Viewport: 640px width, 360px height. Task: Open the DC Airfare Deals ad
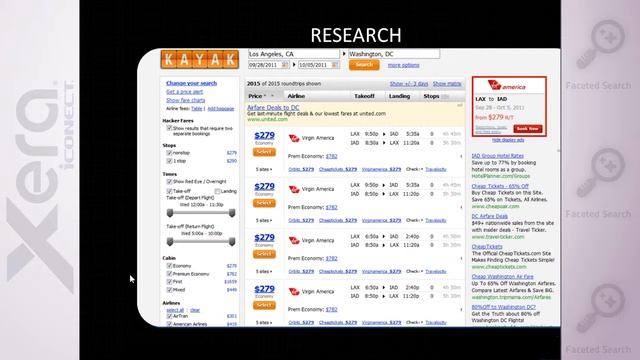tap(489, 216)
